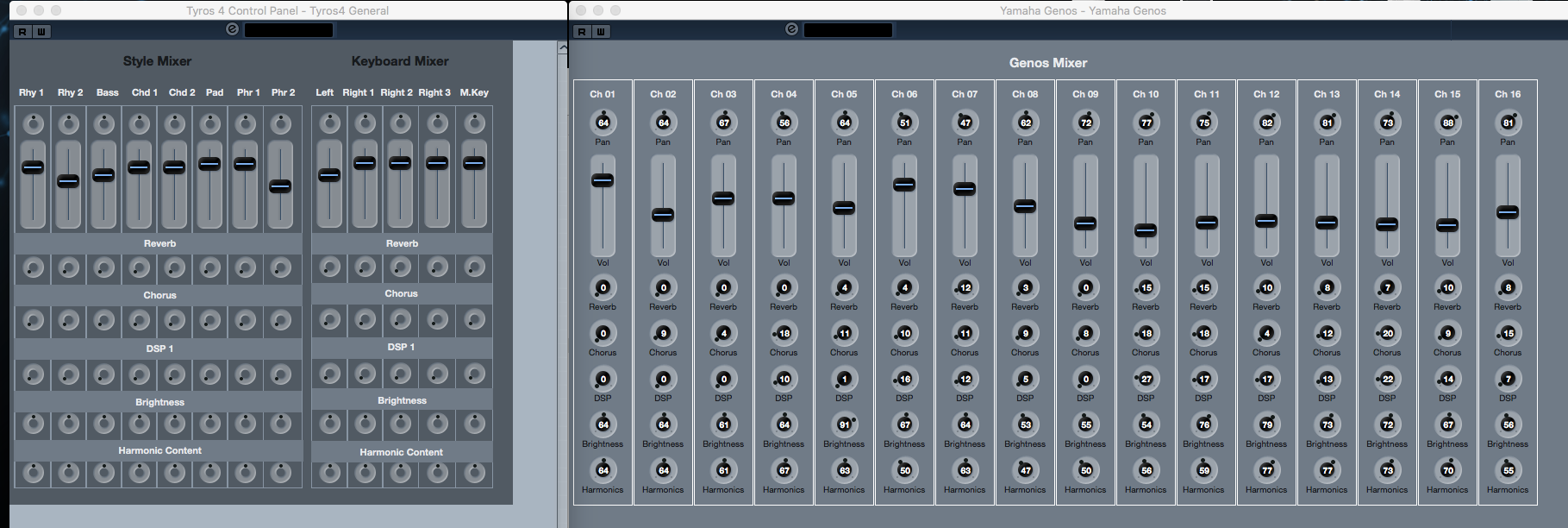This screenshot has width=1568, height=528.
Task: Click the Ch 16 Vol fader in Genos Mixer
Action: point(1508,212)
